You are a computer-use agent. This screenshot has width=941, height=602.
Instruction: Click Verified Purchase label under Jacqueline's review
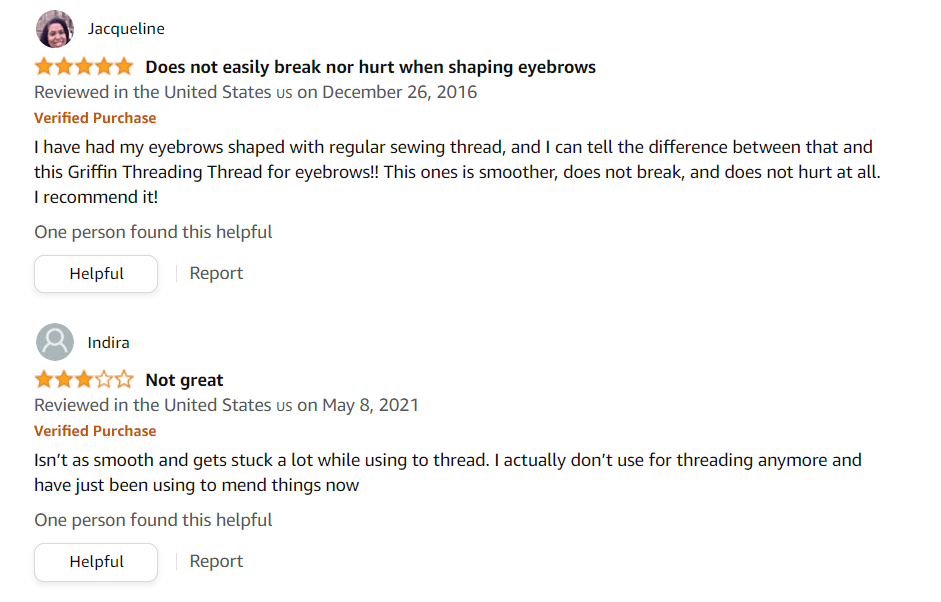pos(95,118)
